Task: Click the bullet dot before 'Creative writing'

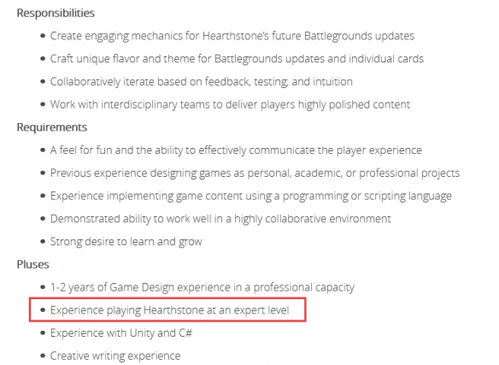Action: pyautogui.click(x=42, y=356)
